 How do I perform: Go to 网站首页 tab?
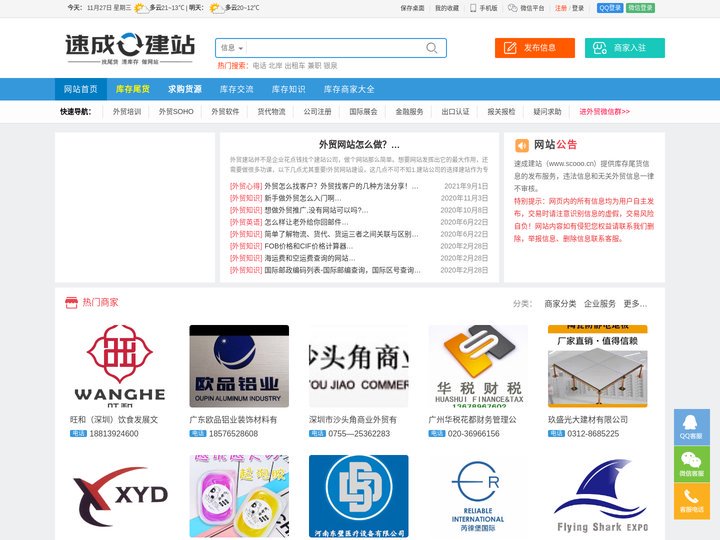coord(81,89)
